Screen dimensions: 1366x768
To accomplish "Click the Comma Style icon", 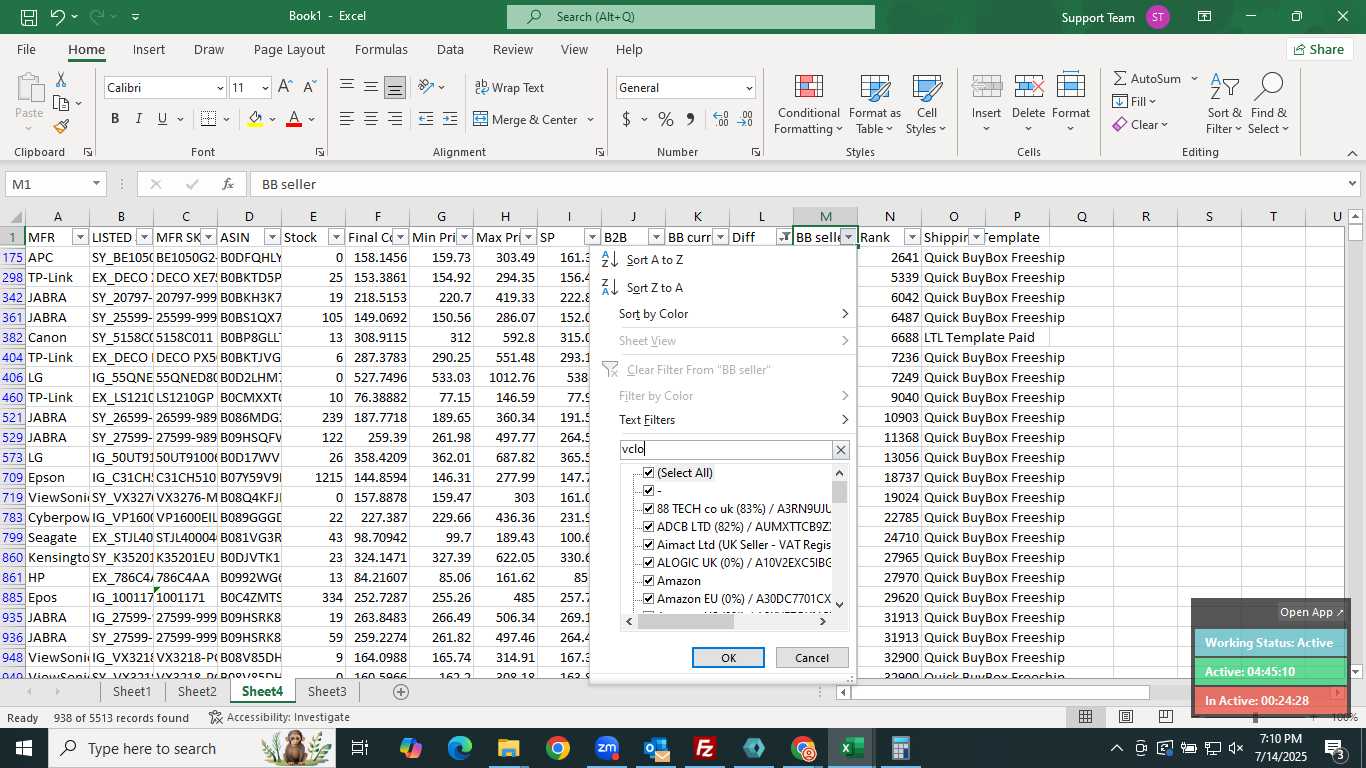I will click(690, 119).
